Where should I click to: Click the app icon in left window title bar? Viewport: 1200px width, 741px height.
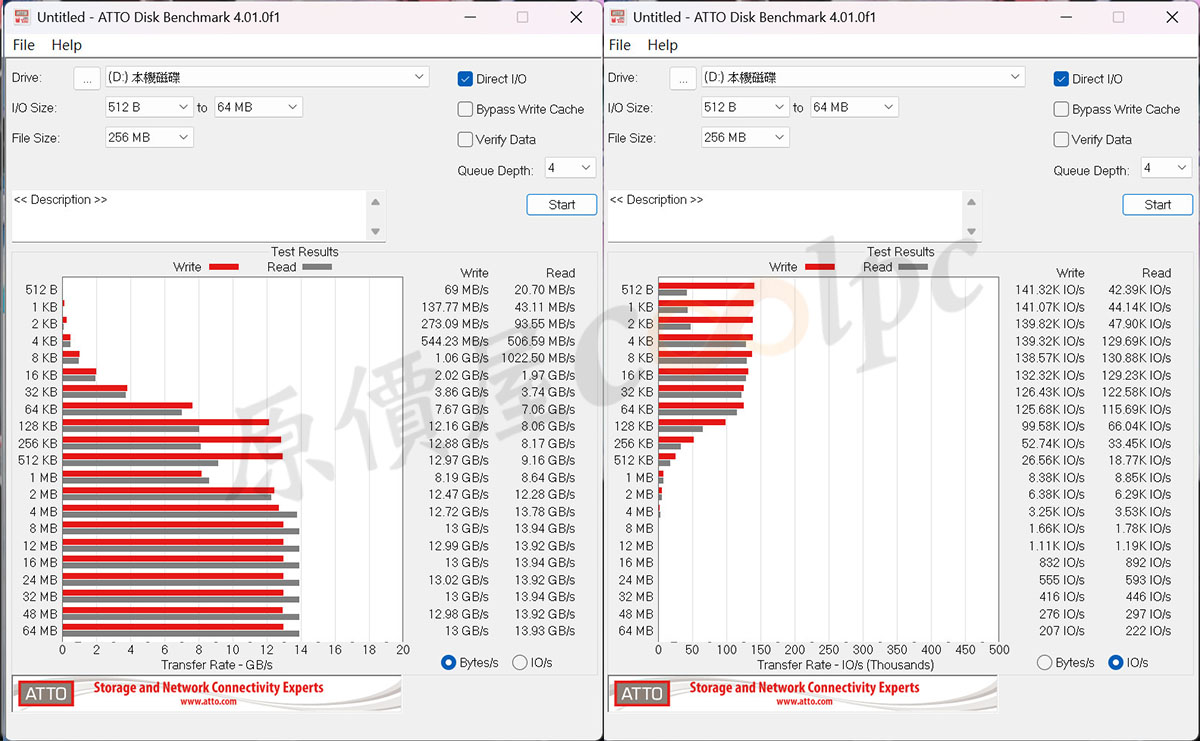(x=21, y=17)
